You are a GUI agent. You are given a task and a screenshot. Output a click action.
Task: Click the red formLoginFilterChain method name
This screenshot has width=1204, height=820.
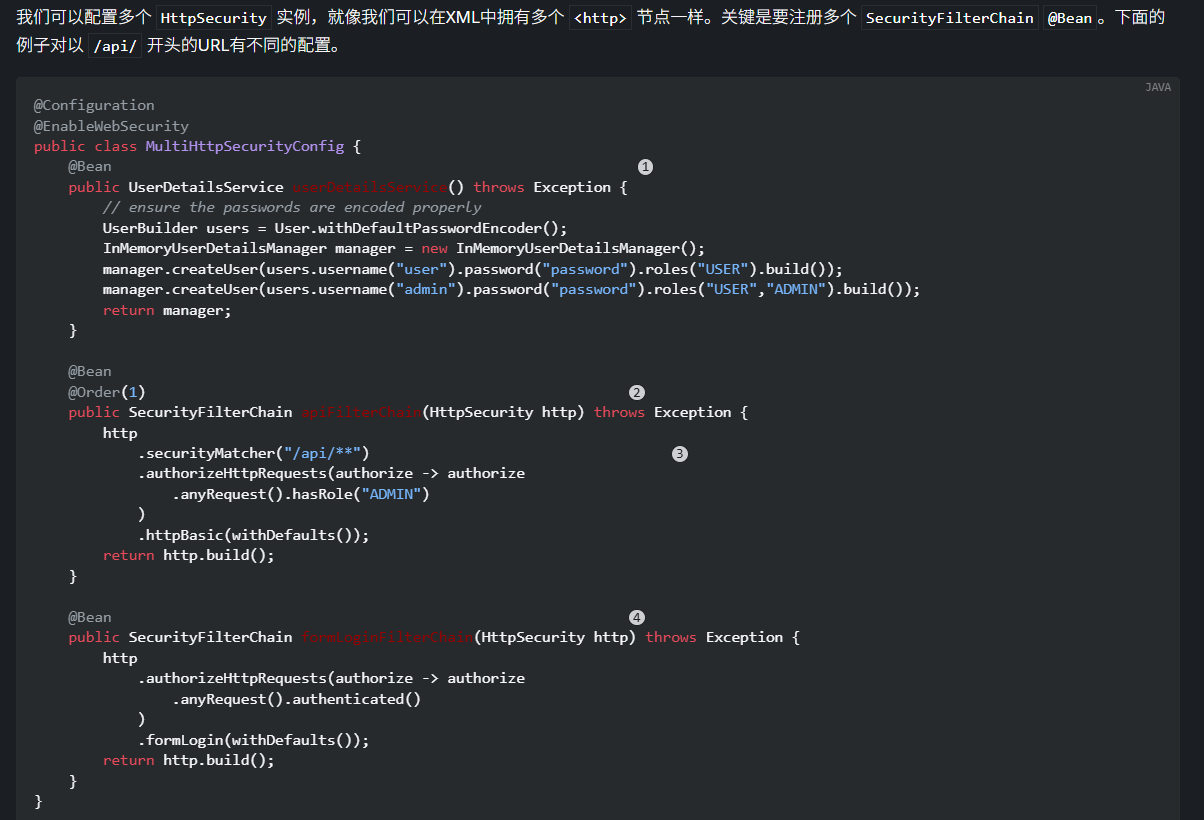(387, 637)
